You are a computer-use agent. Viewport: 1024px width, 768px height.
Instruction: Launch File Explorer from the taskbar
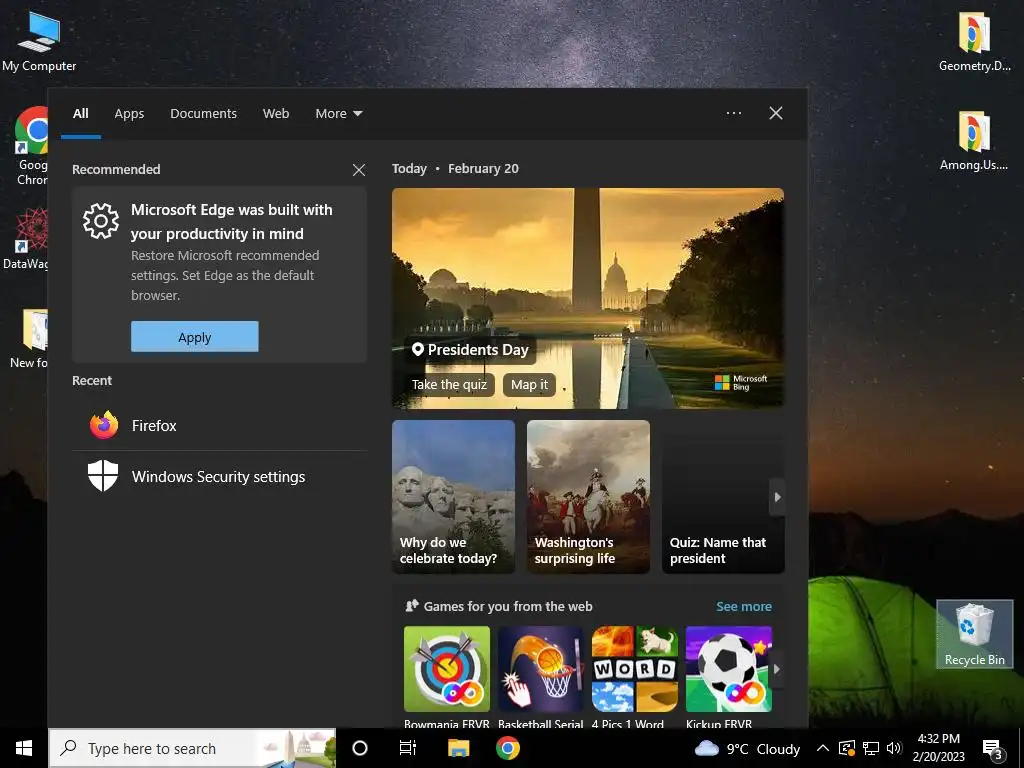[x=458, y=748]
